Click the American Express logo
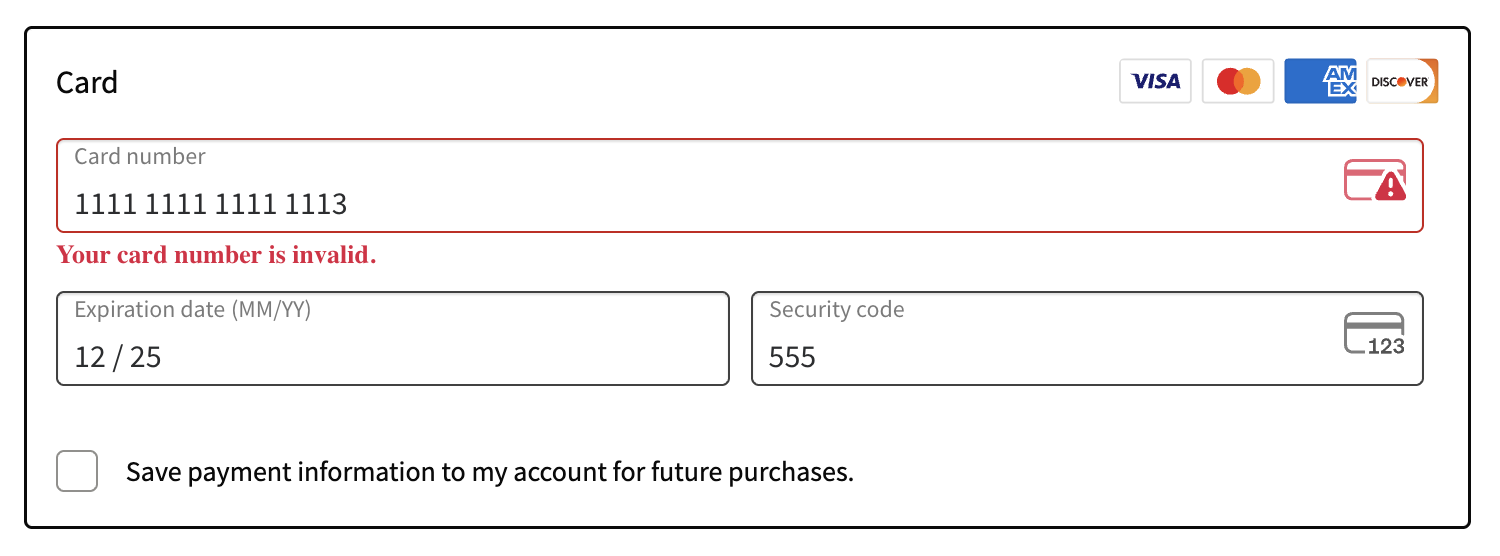1500x556 pixels. (1320, 81)
